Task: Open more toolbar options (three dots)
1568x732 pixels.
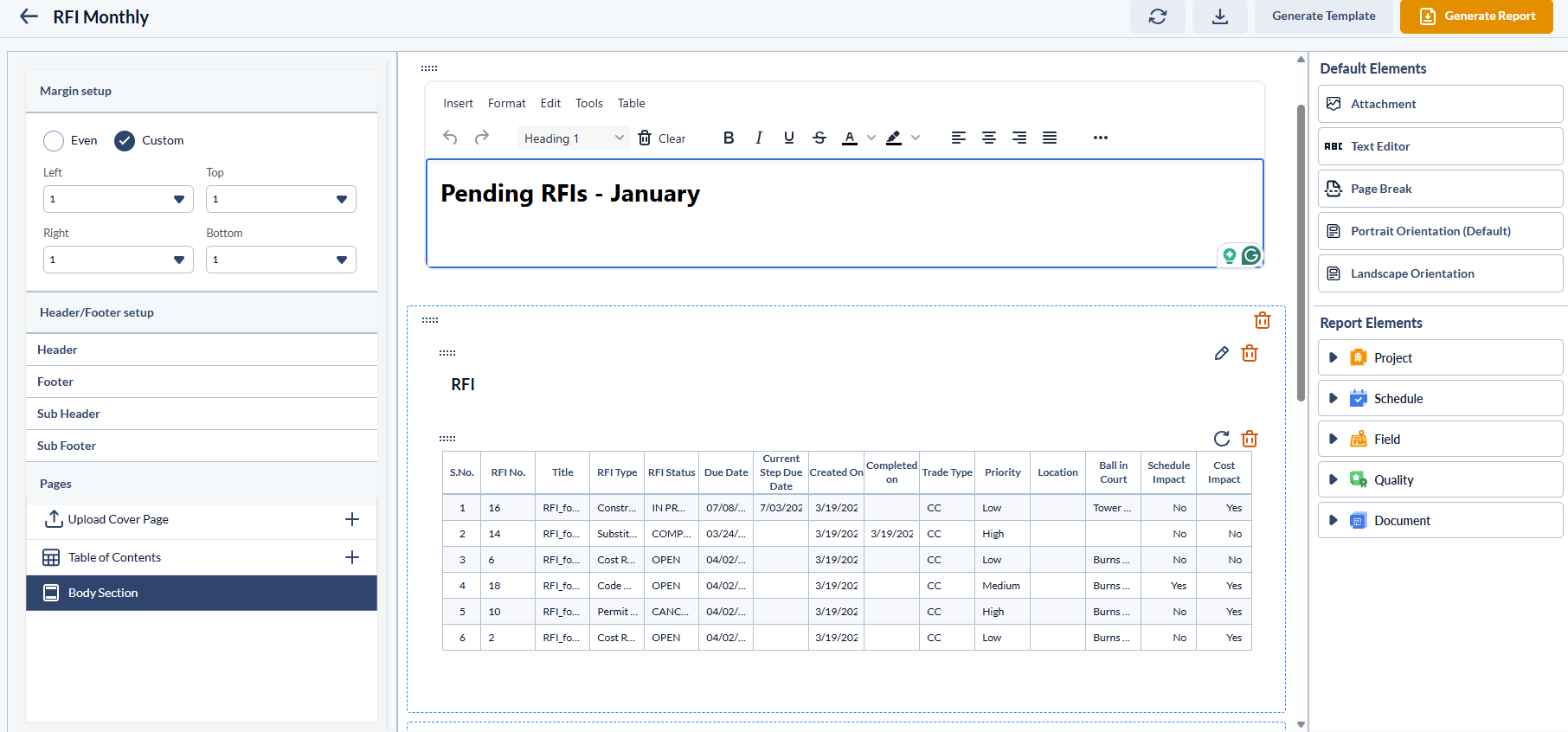Action: pos(1101,138)
